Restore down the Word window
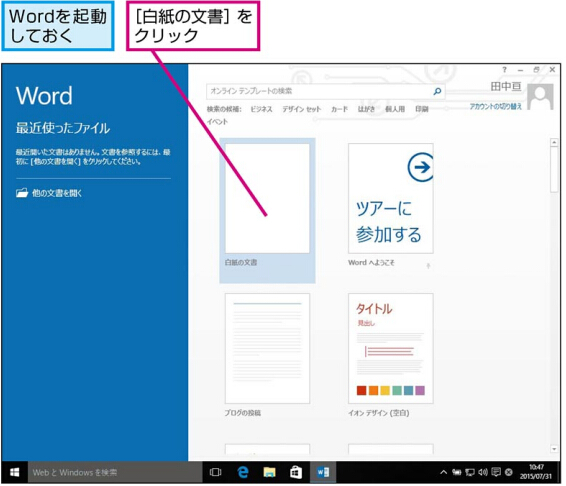The width and height of the screenshot is (566, 486). [536, 70]
